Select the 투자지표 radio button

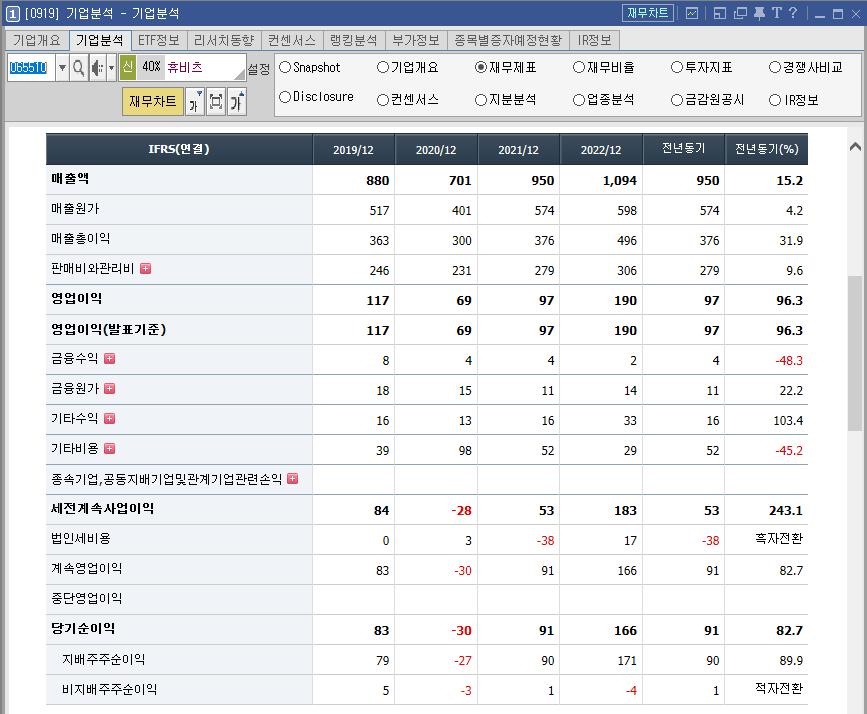tap(677, 67)
